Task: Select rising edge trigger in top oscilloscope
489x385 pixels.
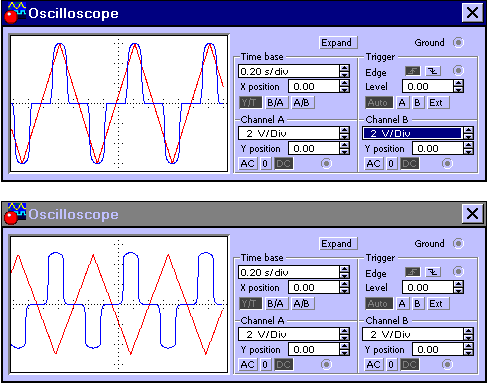Action: (413, 71)
